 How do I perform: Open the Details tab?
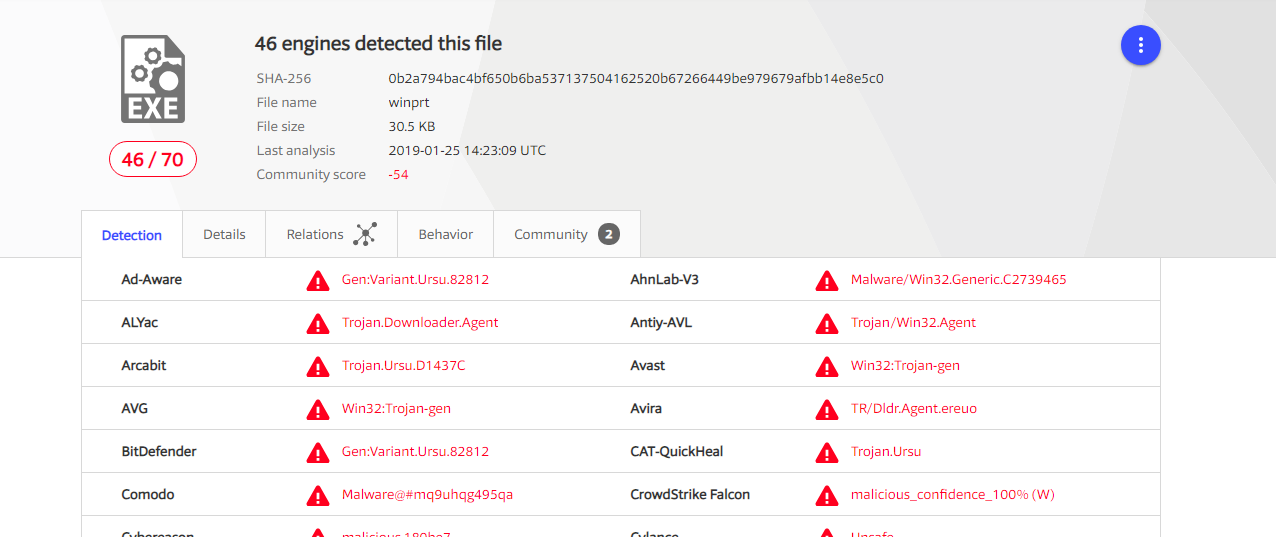224,234
